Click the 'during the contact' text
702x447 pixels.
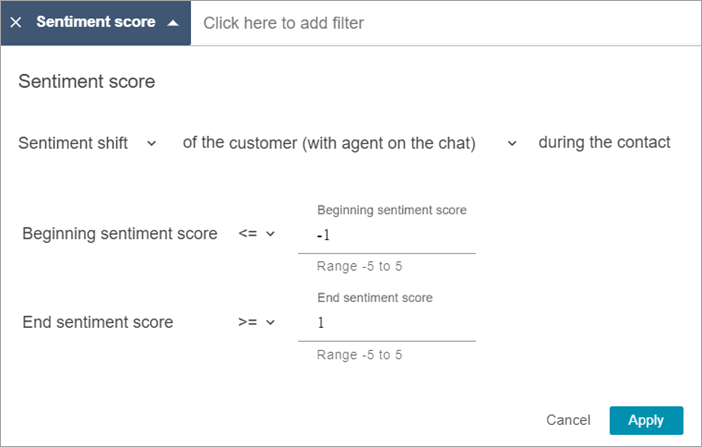pos(604,142)
